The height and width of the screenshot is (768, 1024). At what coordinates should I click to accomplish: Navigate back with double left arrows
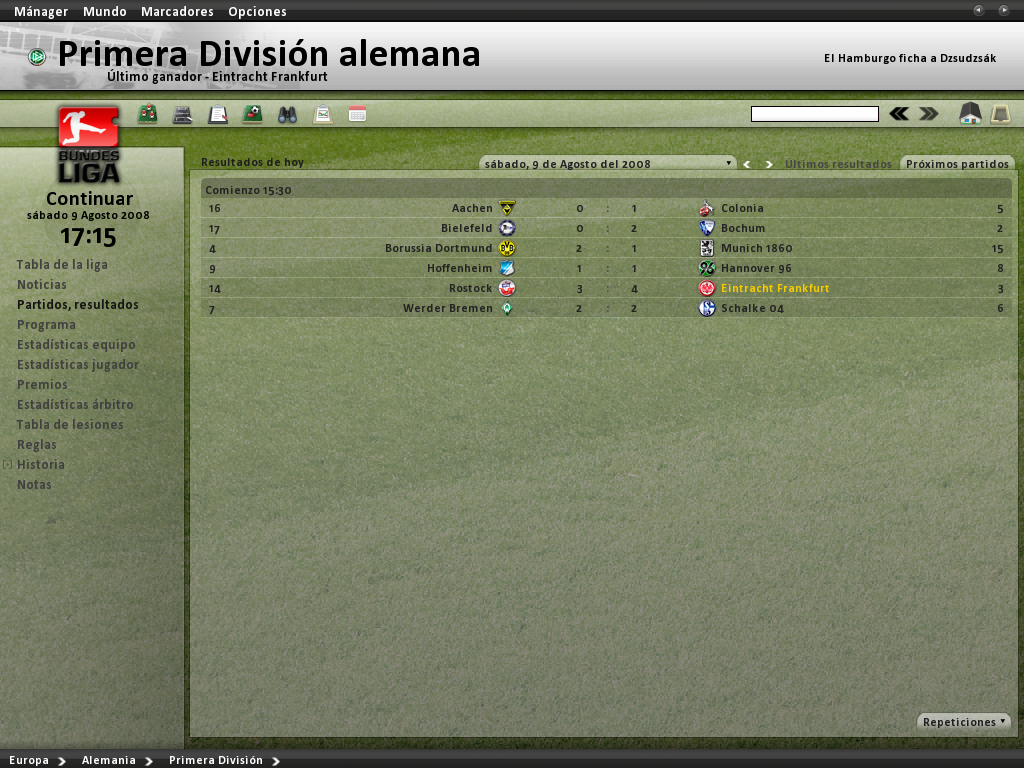point(899,114)
